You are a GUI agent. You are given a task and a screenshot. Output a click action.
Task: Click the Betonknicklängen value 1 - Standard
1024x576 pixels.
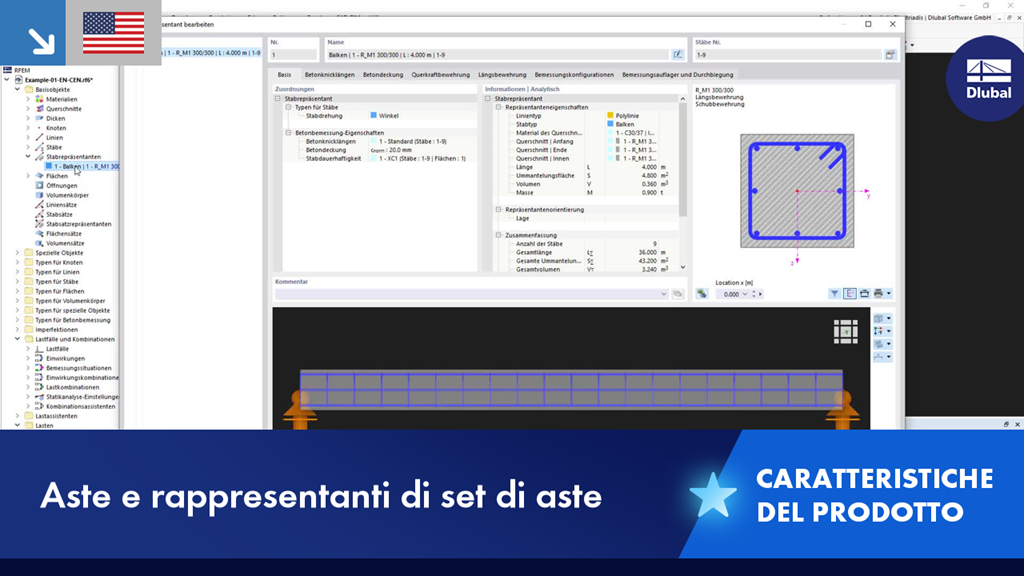pos(413,141)
